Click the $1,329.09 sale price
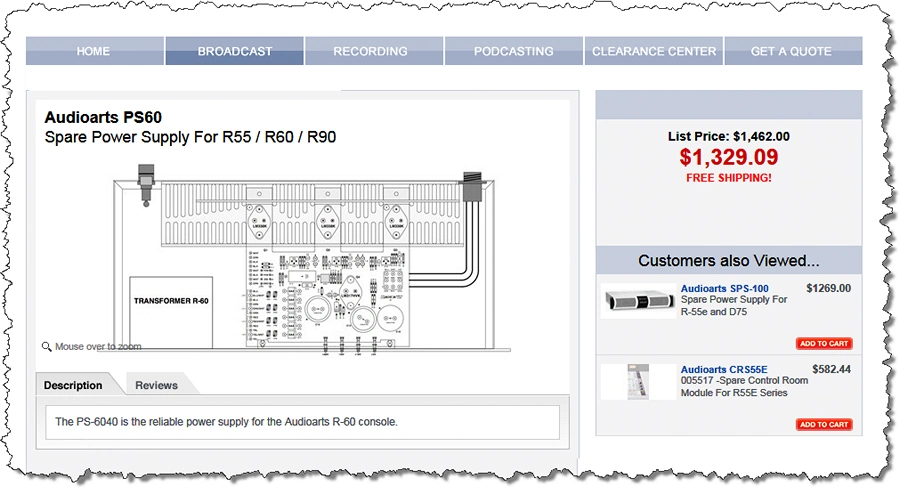 [x=729, y=157]
